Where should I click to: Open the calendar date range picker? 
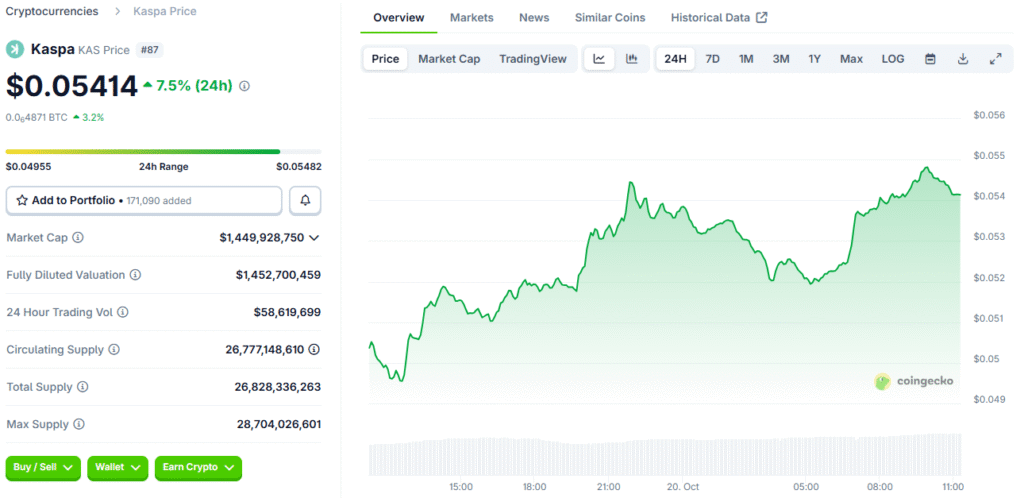tap(930, 59)
